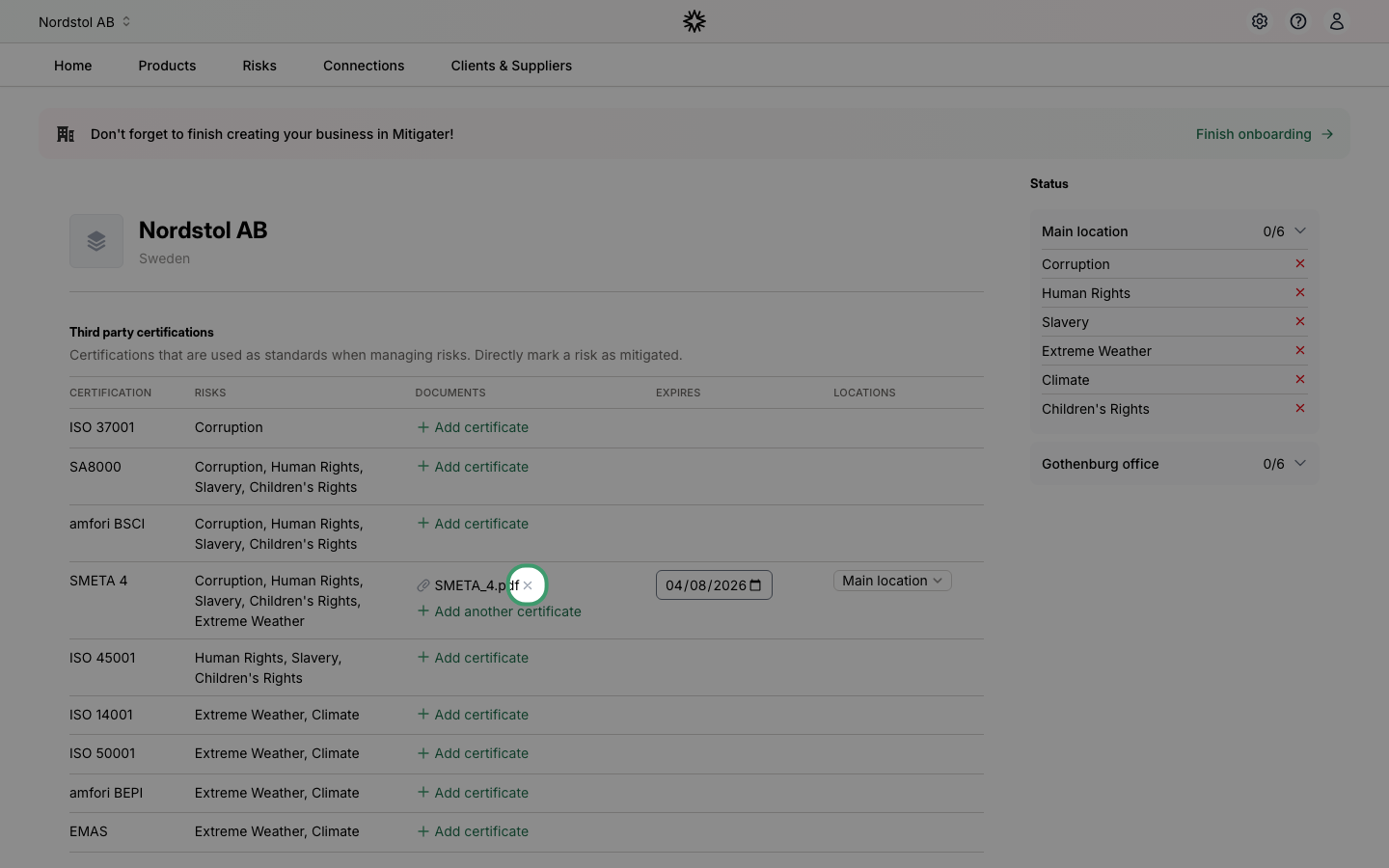
Task: Click the Nordstol AB company logo placeholder
Action: 96,241
